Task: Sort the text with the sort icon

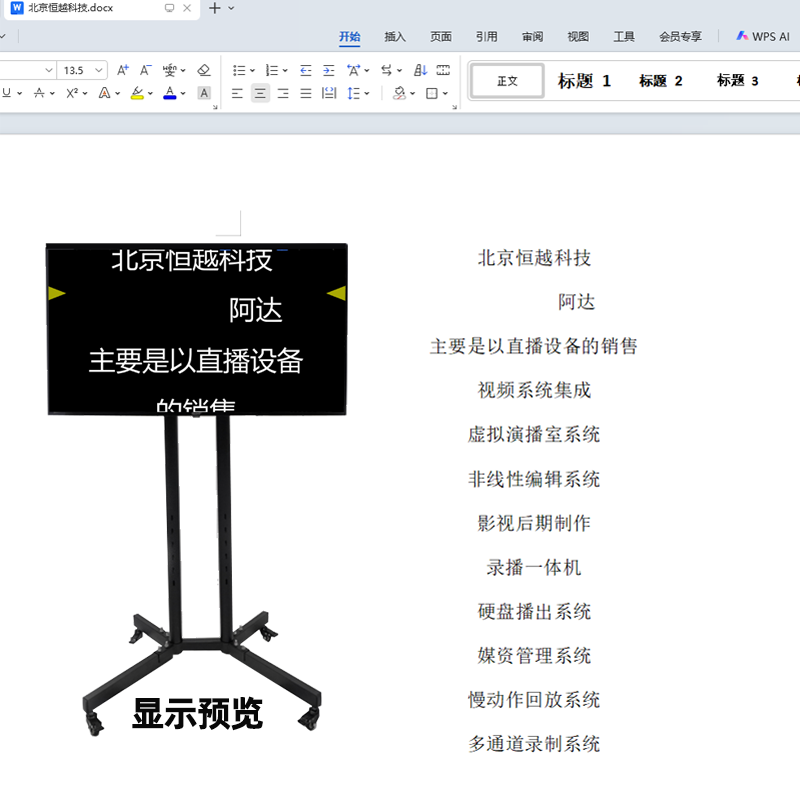Action: click(x=420, y=70)
